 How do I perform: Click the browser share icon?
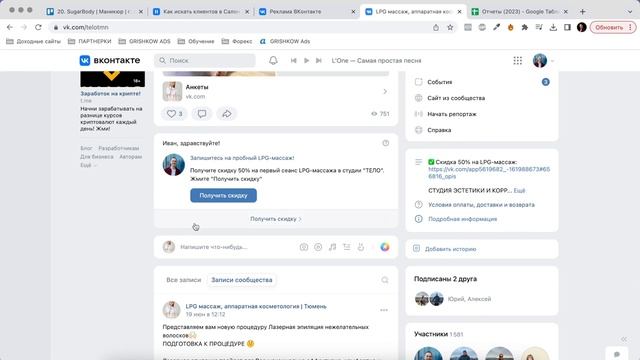[436, 27]
